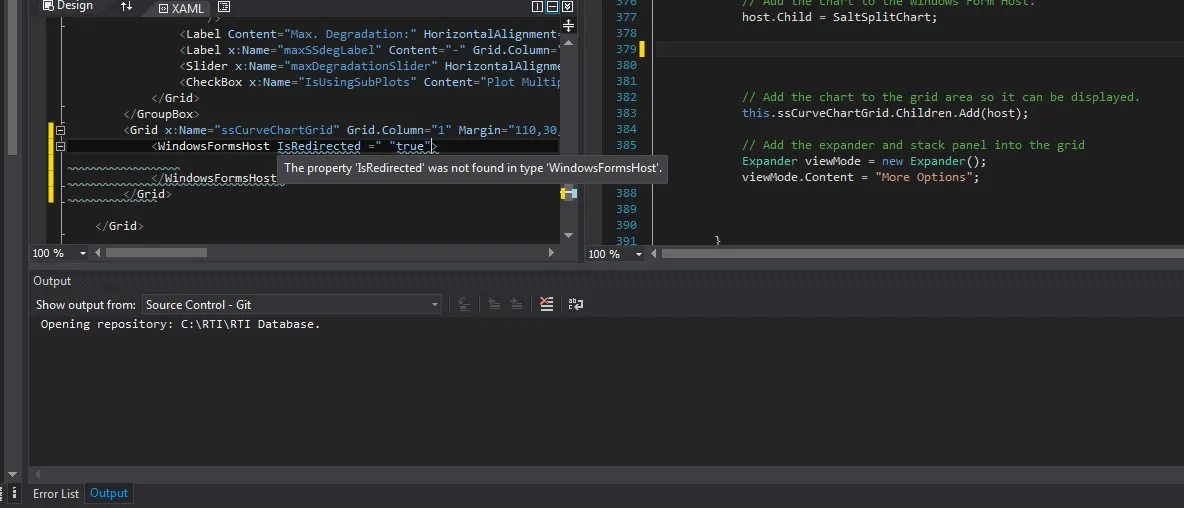
Task: Toggle word wrap in Output window
Action: (575, 304)
